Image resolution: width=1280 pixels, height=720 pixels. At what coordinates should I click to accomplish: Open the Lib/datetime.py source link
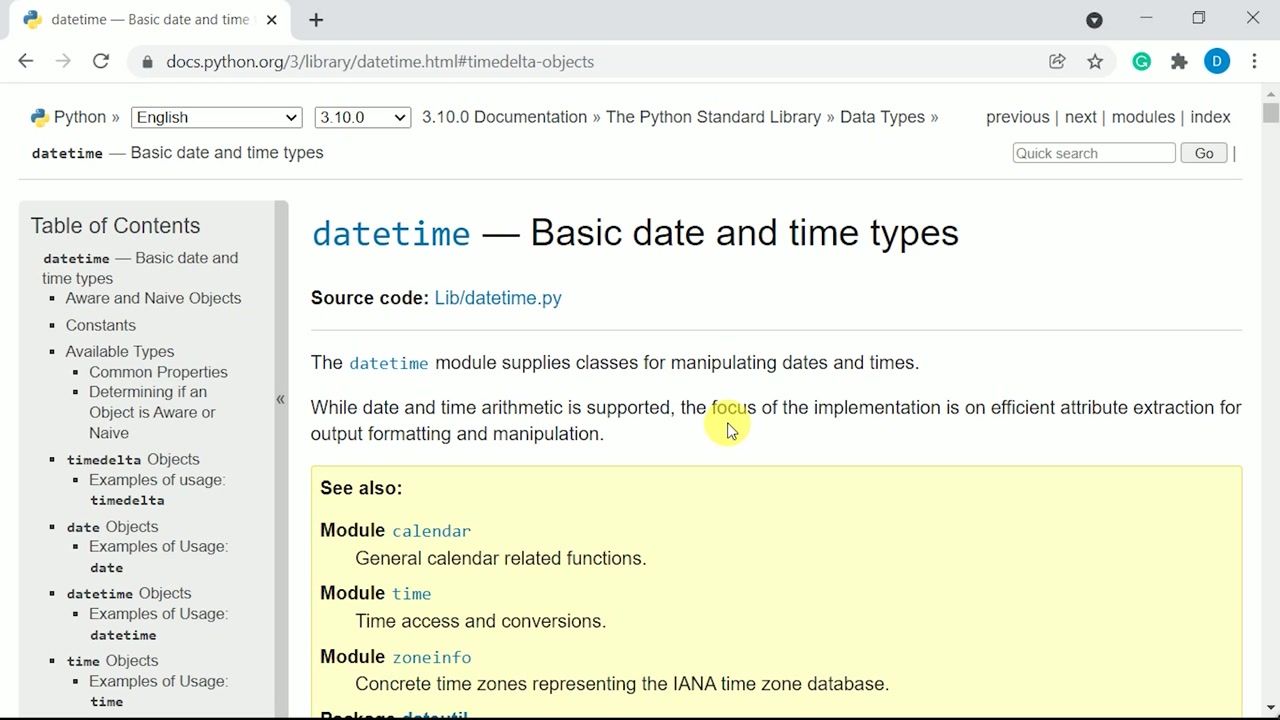[x=497, y=298]
